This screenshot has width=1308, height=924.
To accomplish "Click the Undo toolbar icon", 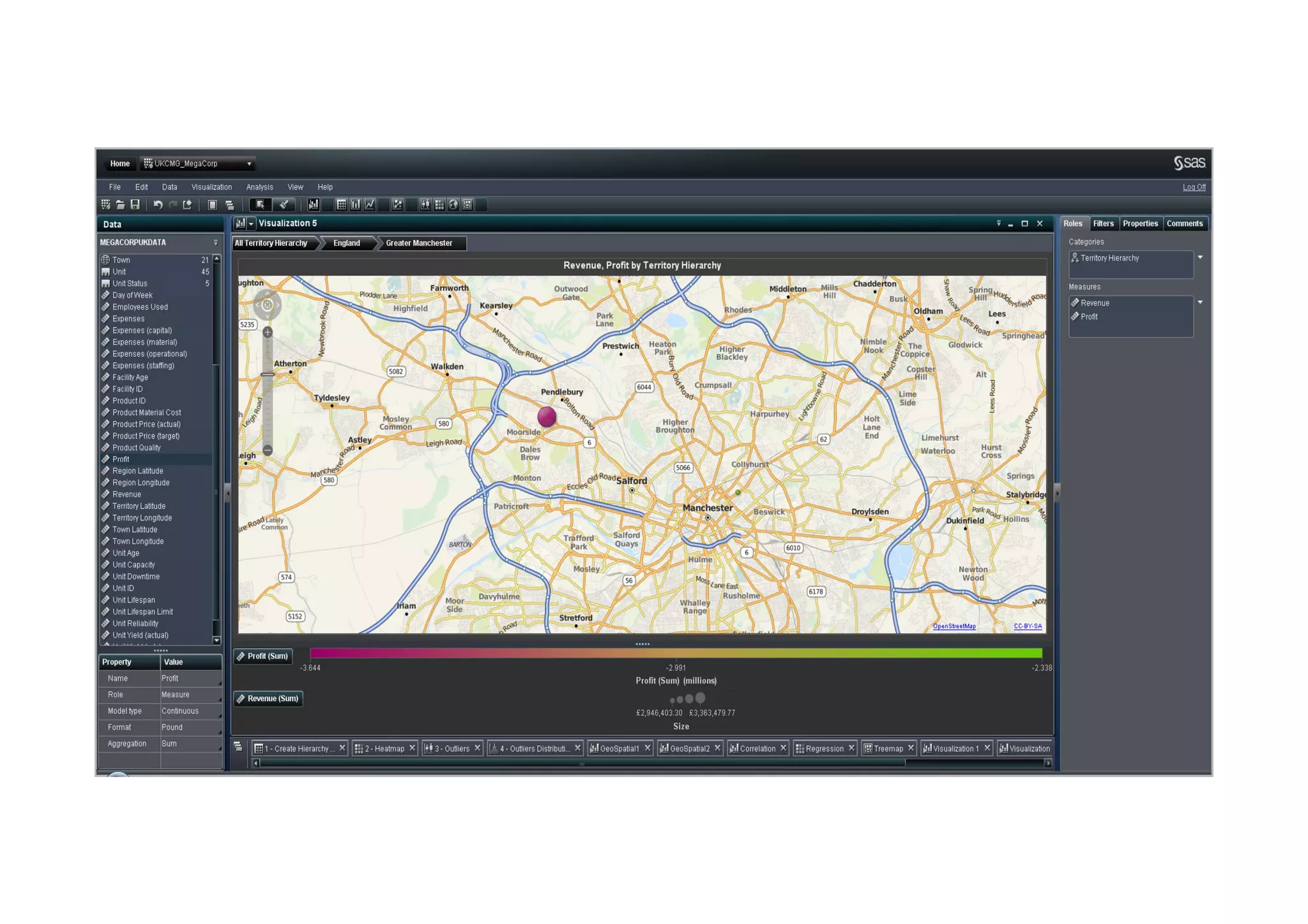I will [x=158, y=205].
